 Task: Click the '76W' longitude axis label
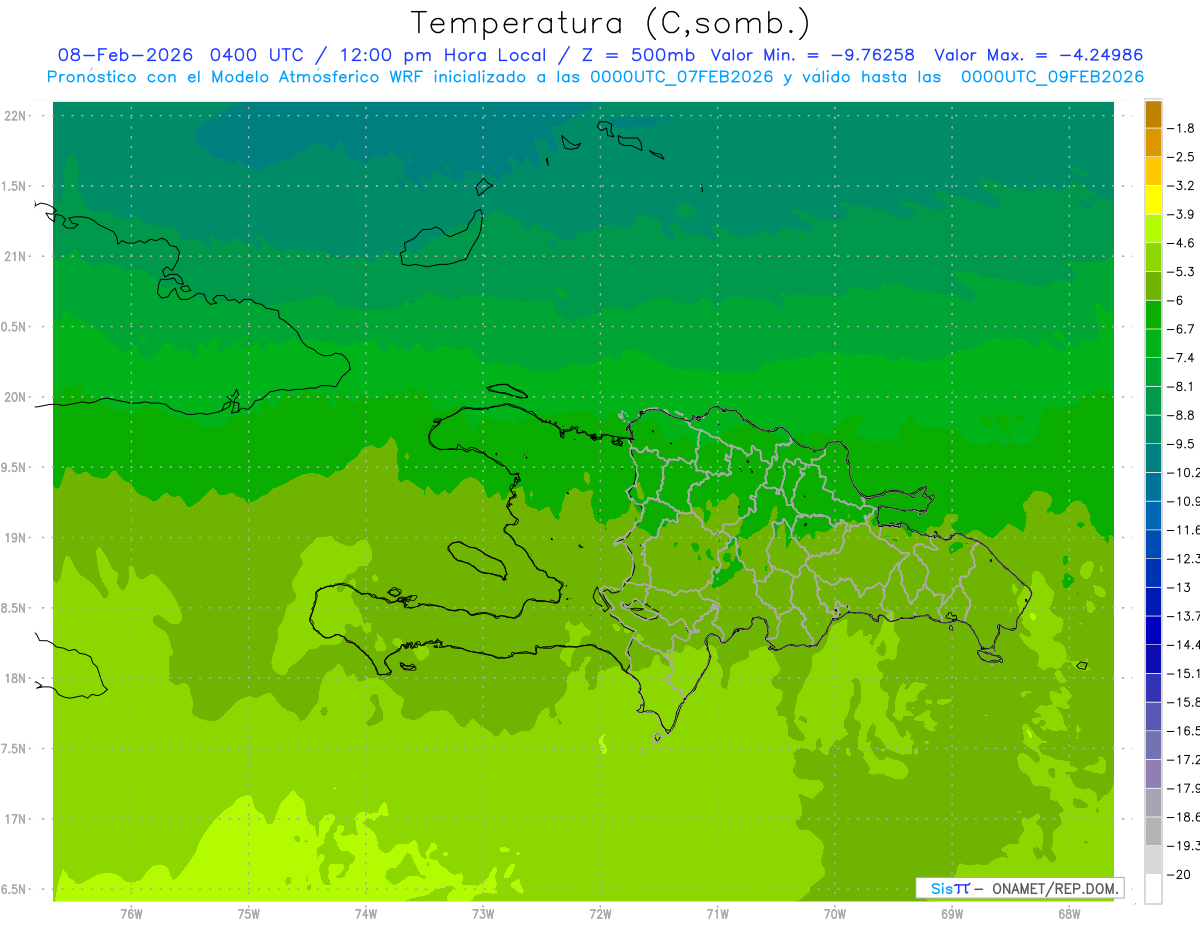[x=131, y=914]
